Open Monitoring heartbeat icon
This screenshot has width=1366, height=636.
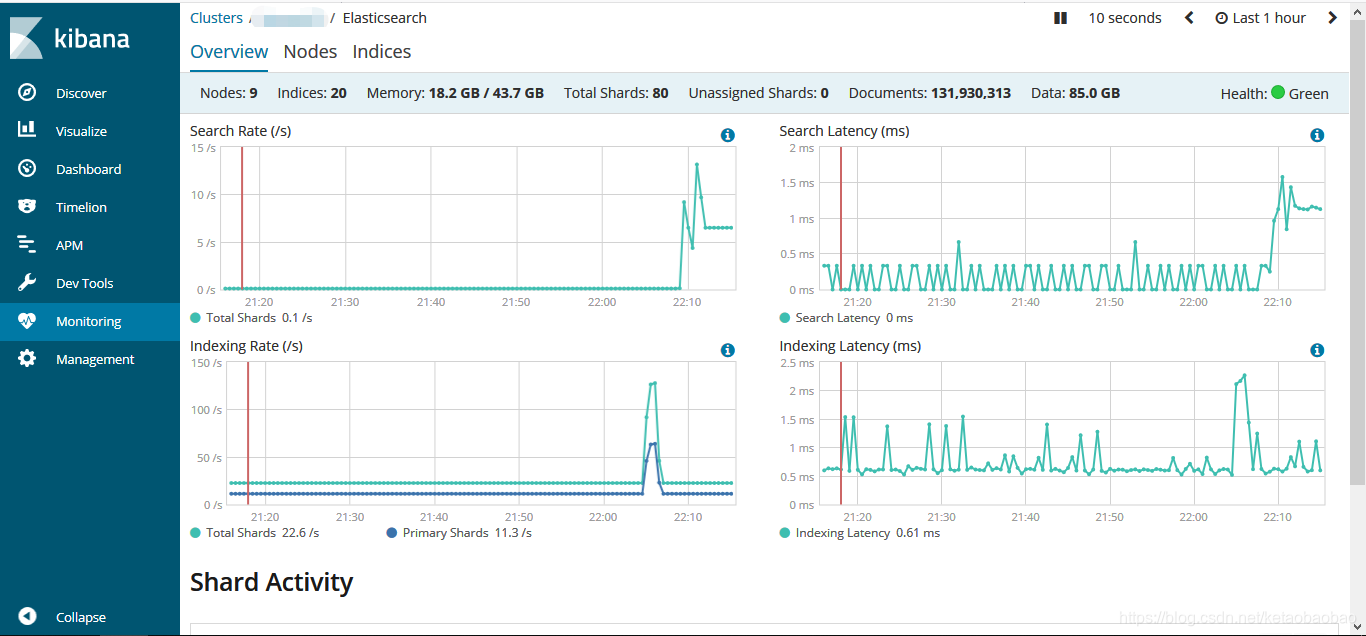(27, 321)
